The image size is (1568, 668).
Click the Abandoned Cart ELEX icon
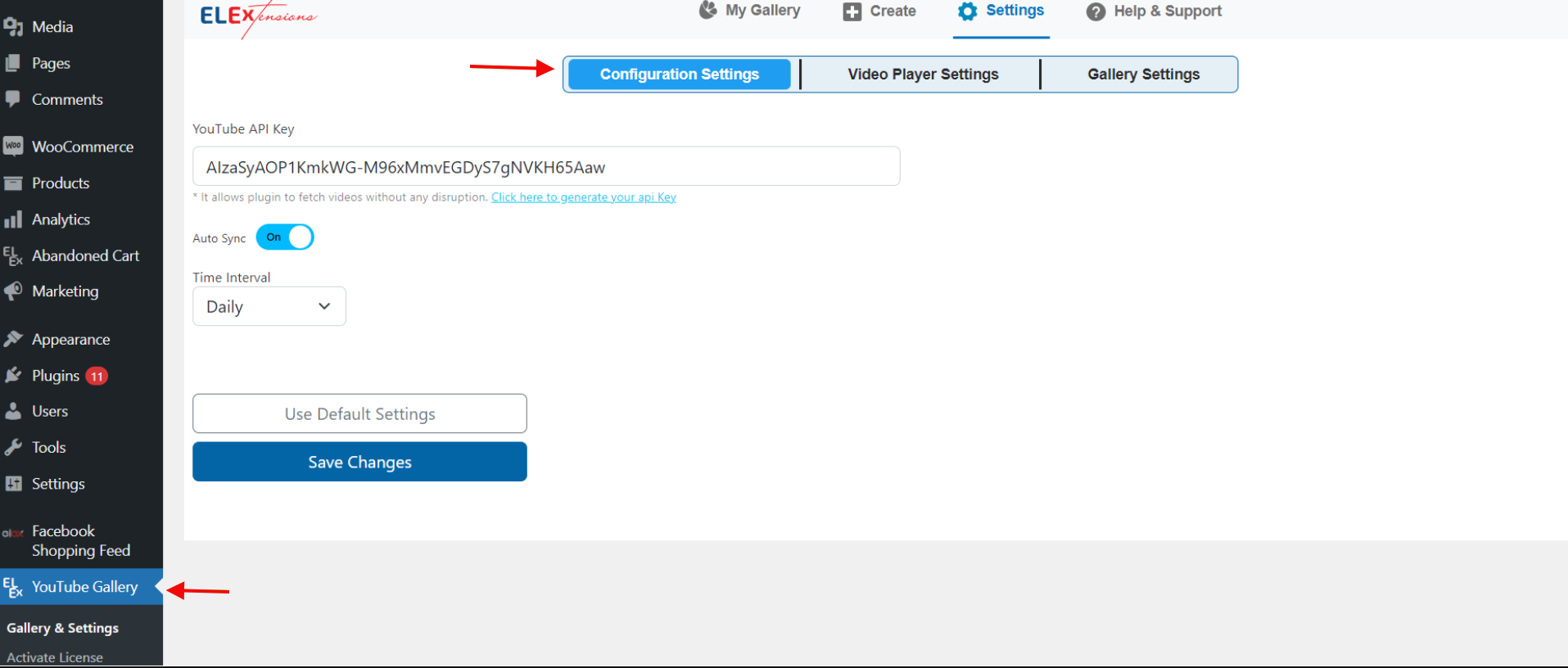[13, 256]
